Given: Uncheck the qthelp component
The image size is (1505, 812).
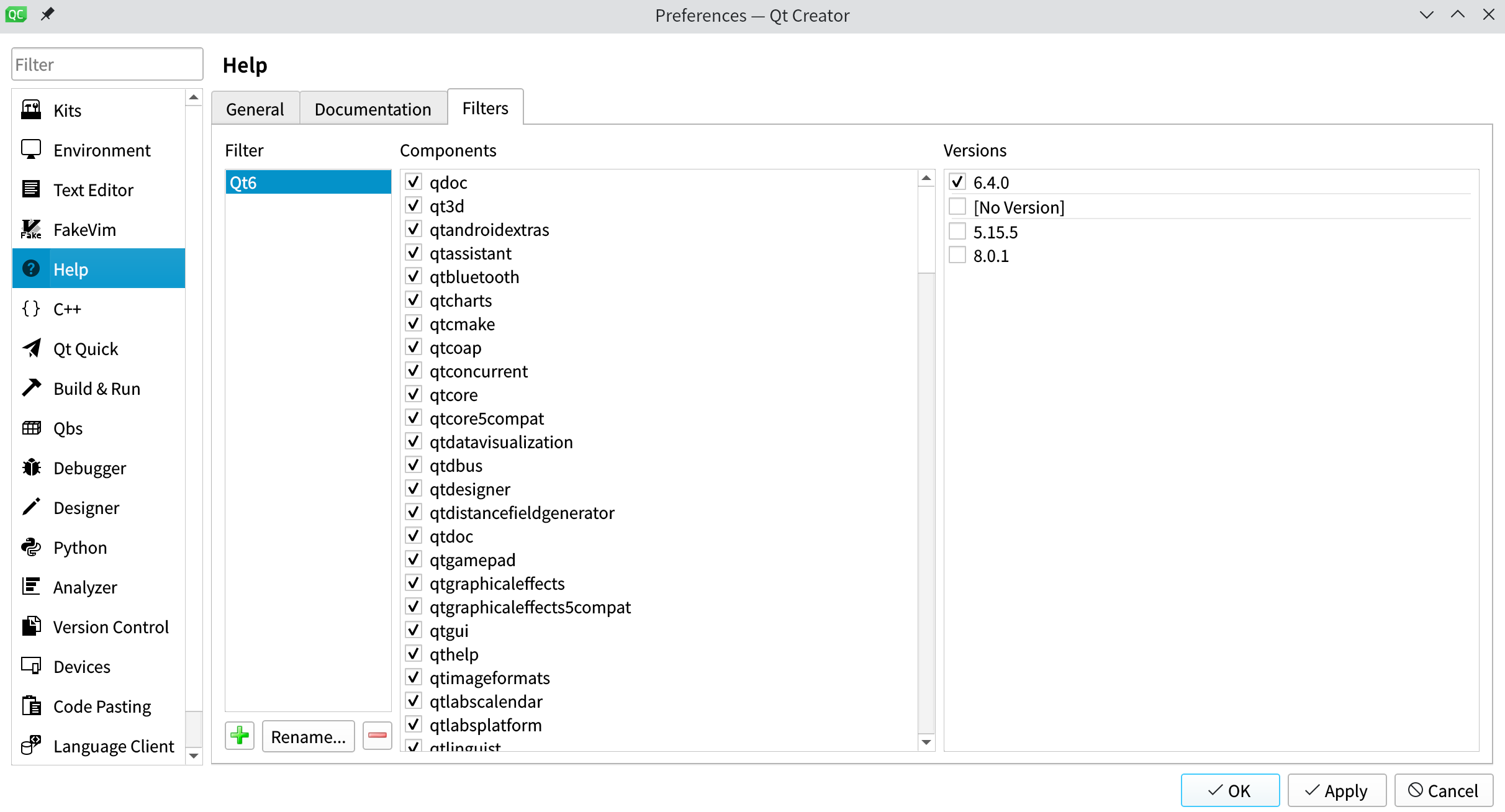Looking at the screenshot, I should [x=414, y=654].
